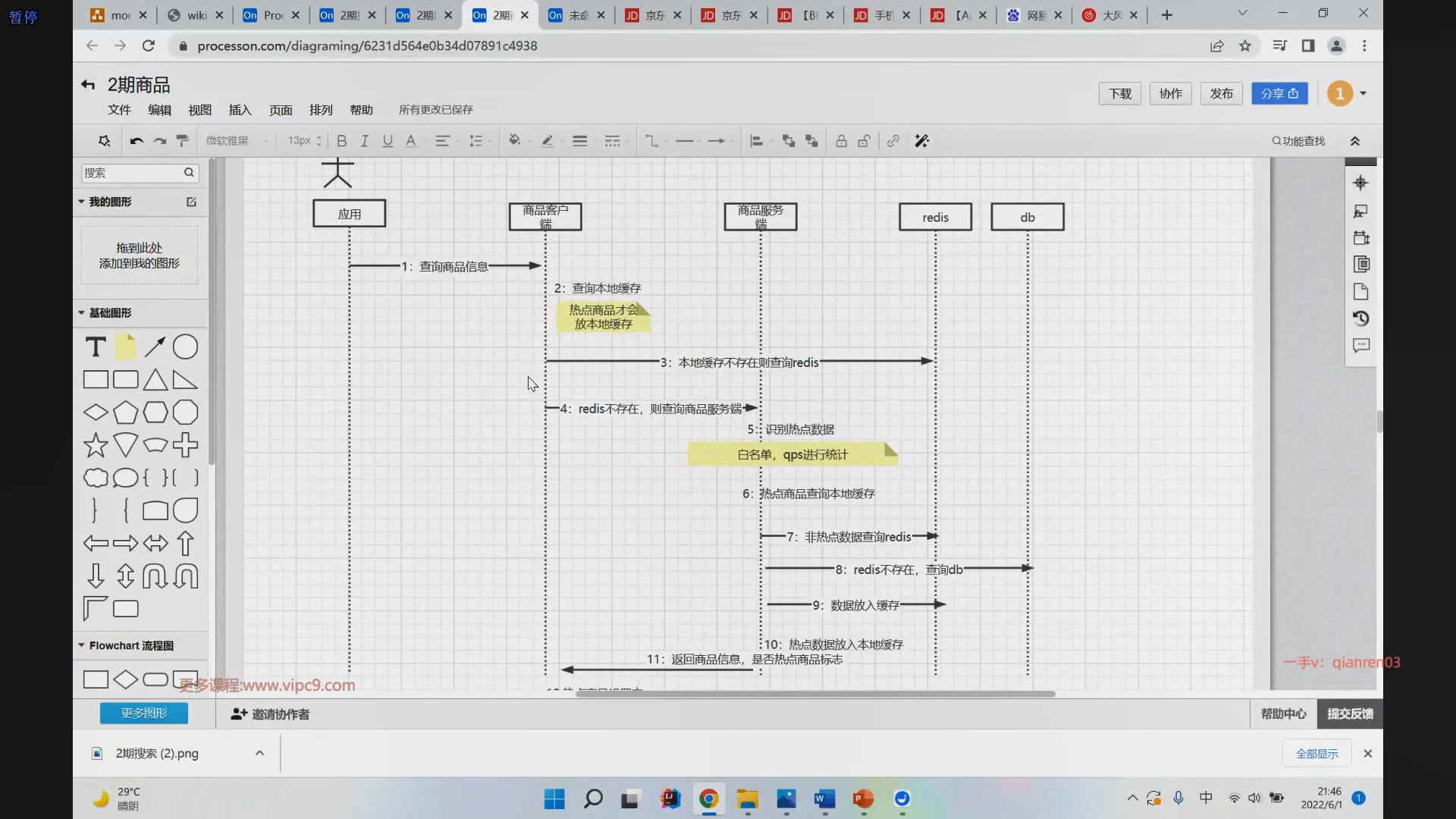Open the comments icon in right panel
The image size is (1456, 819).
[1360, 346]
